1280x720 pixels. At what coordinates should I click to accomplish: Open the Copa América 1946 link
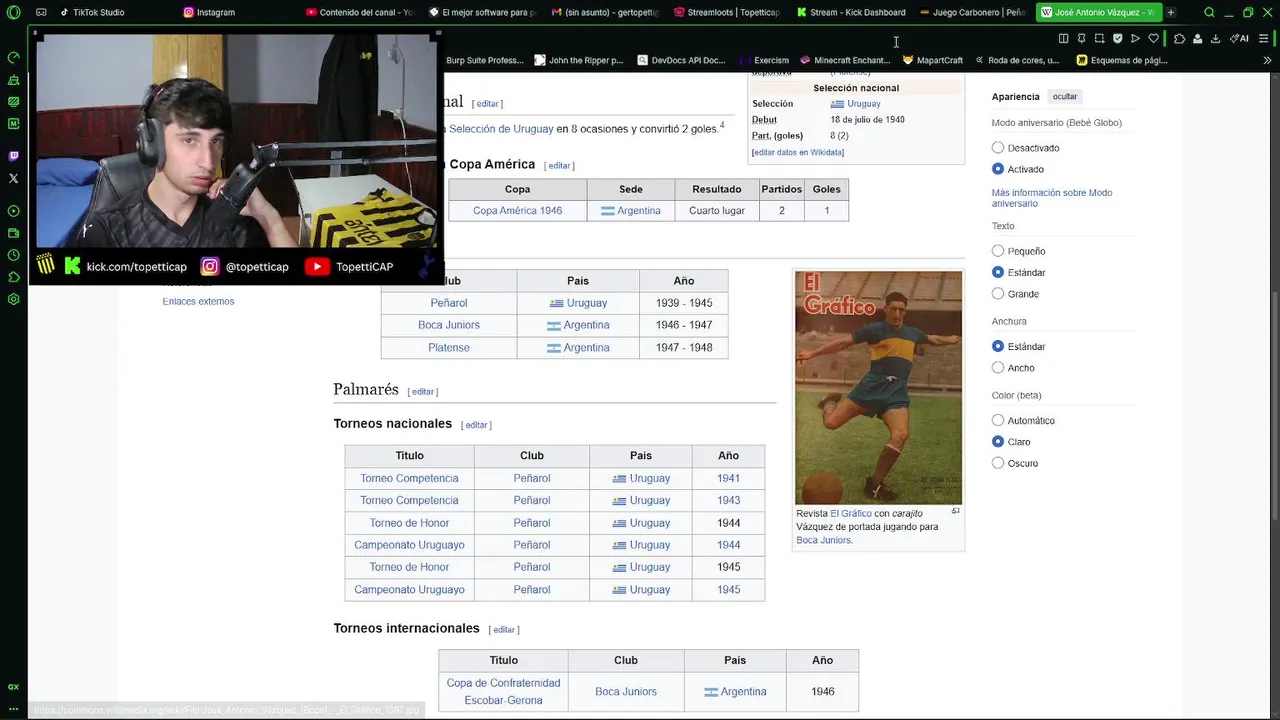coord(517,211)
